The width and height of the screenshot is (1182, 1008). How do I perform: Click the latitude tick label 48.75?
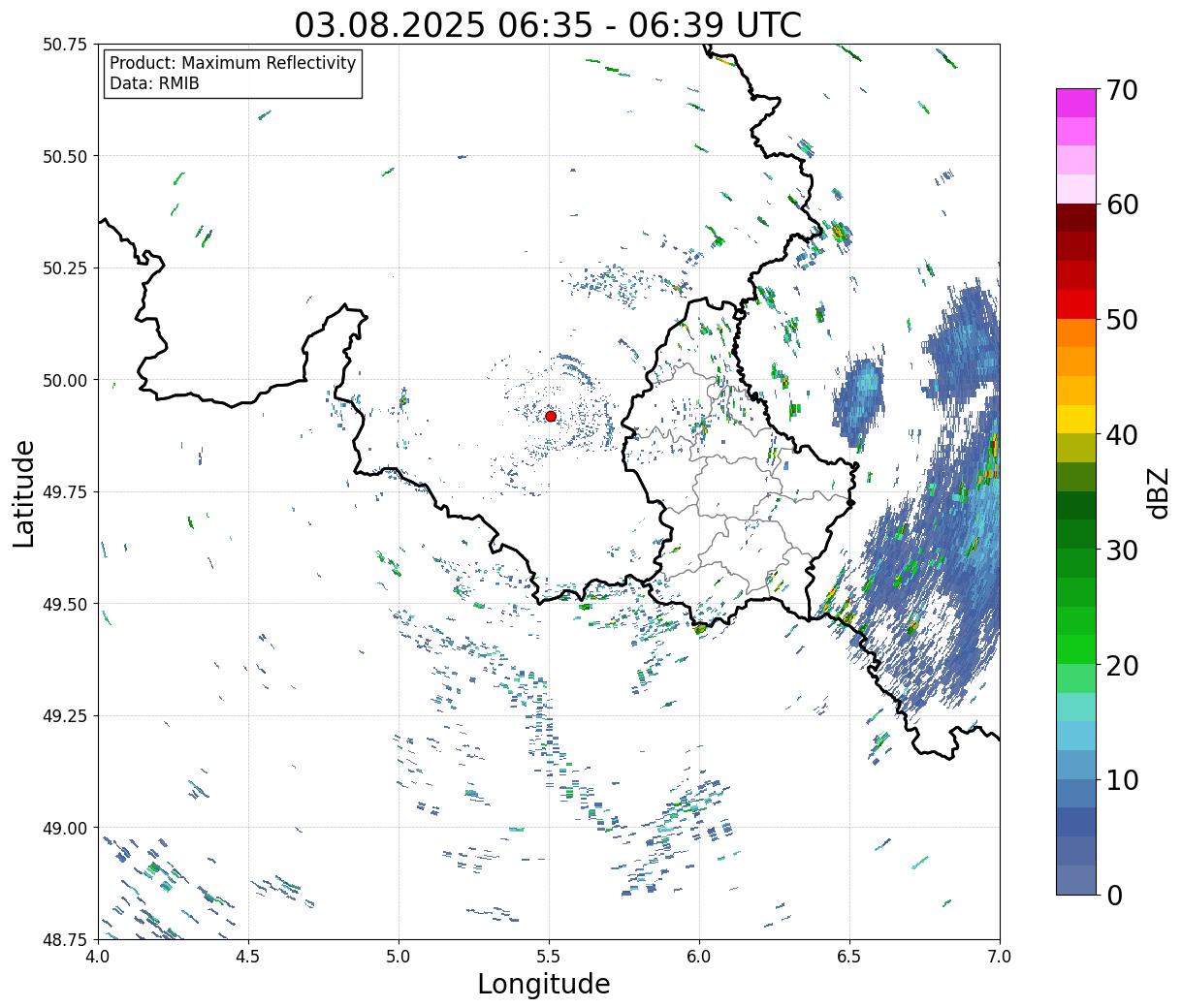65,940
